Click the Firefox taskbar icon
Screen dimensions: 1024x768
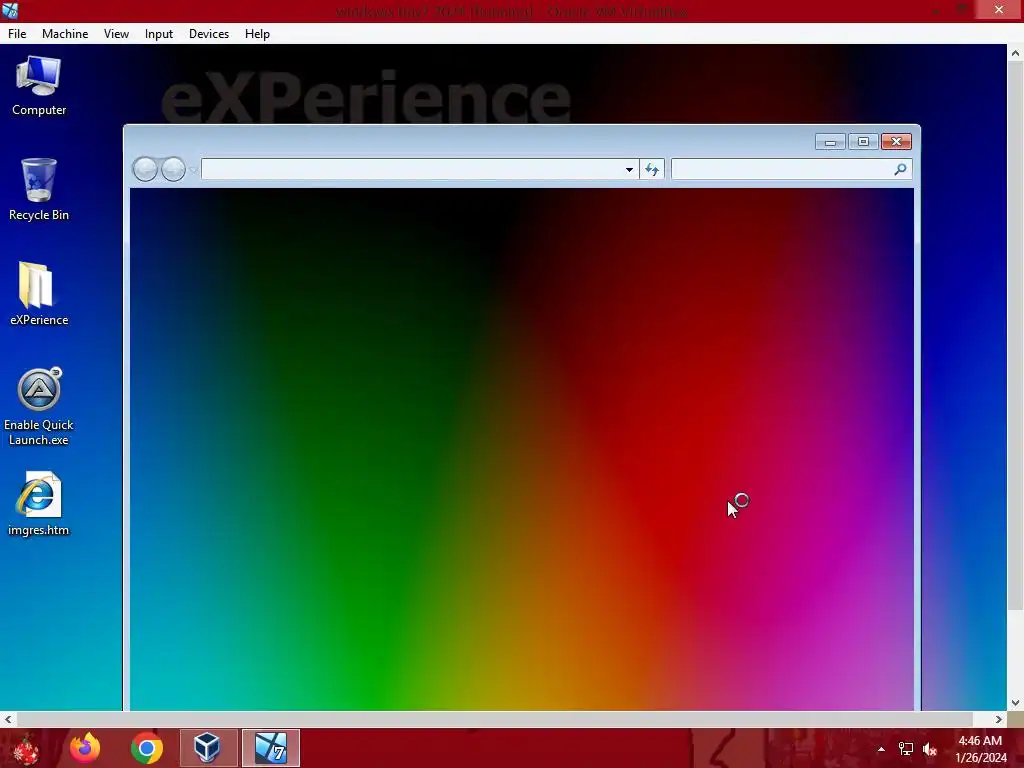85,748
